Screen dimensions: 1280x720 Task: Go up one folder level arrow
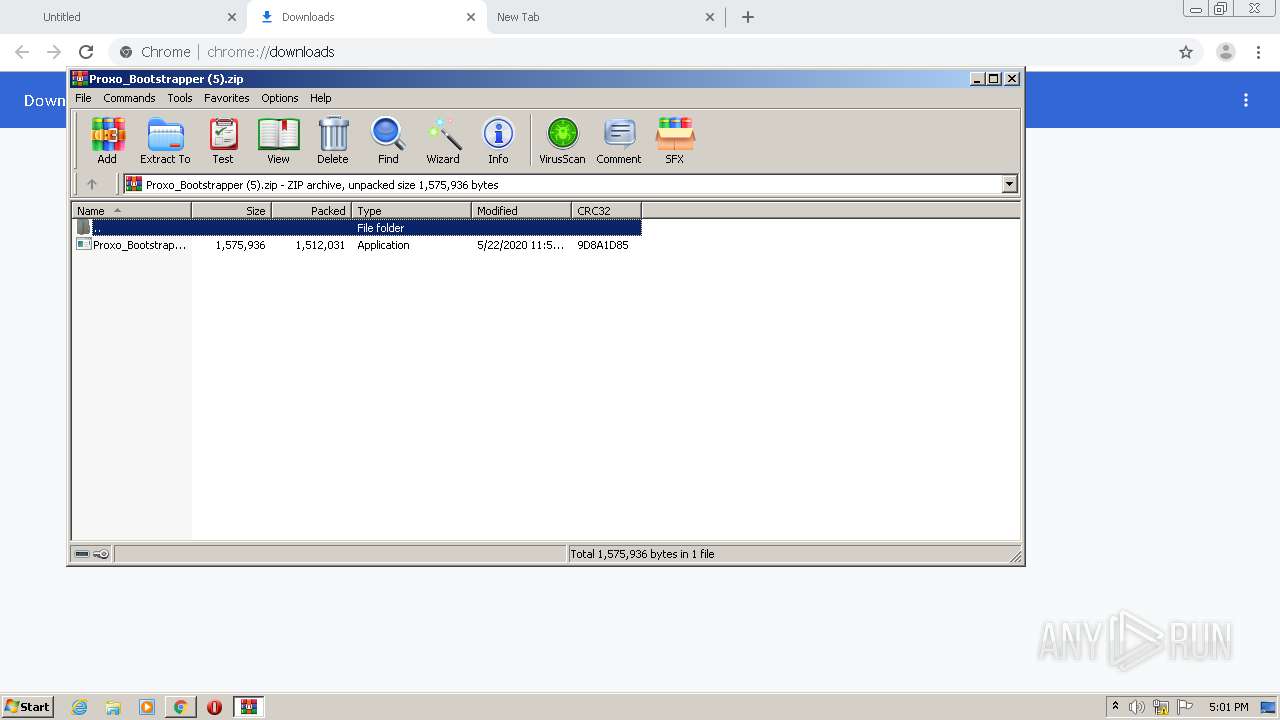pyautogui.click(x=92, y=184)
